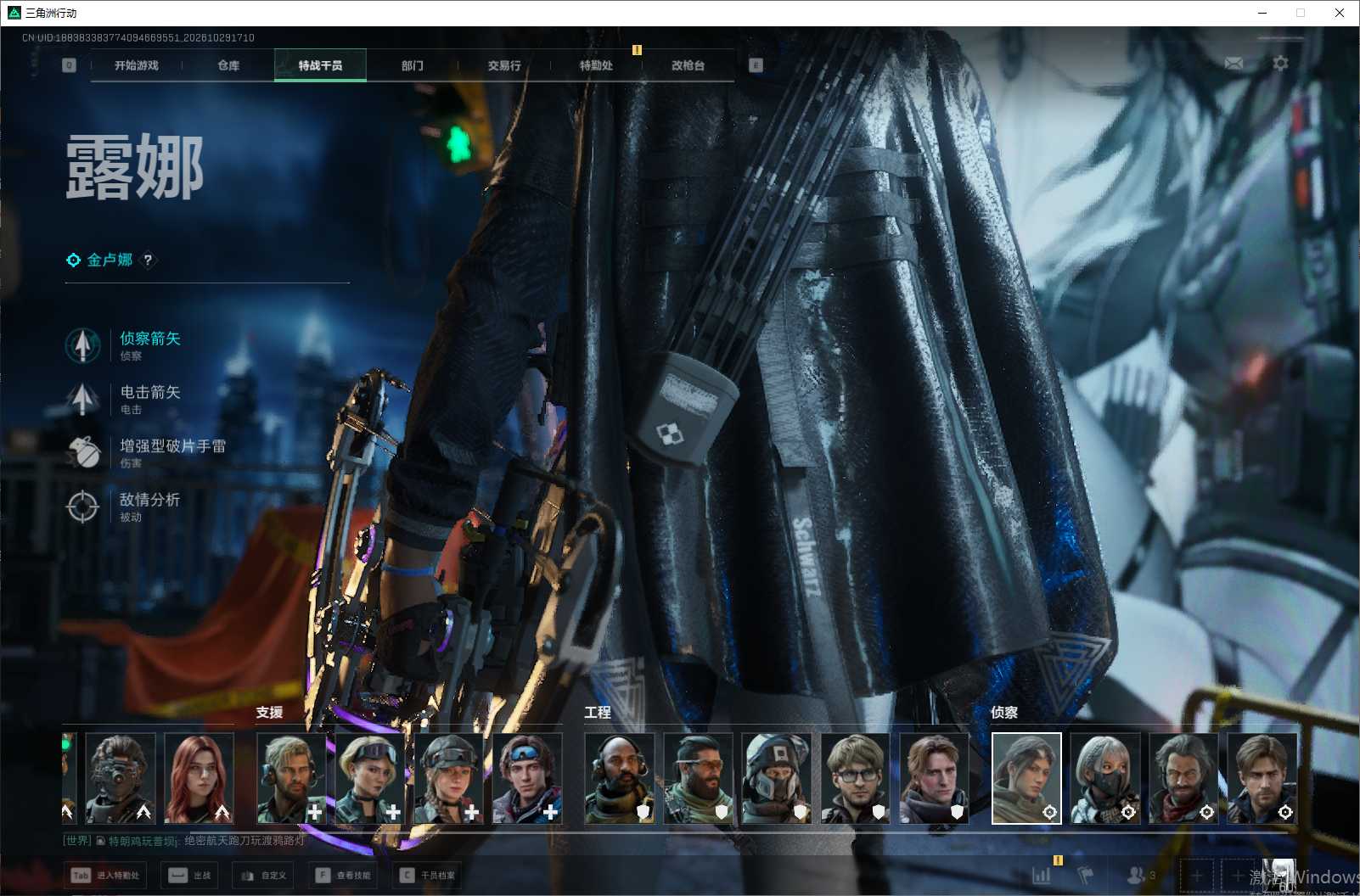Click the 出战 deploy button
Image resolution: width=1360 pixels, height=896 pixels.
click(x=190, y=875)
